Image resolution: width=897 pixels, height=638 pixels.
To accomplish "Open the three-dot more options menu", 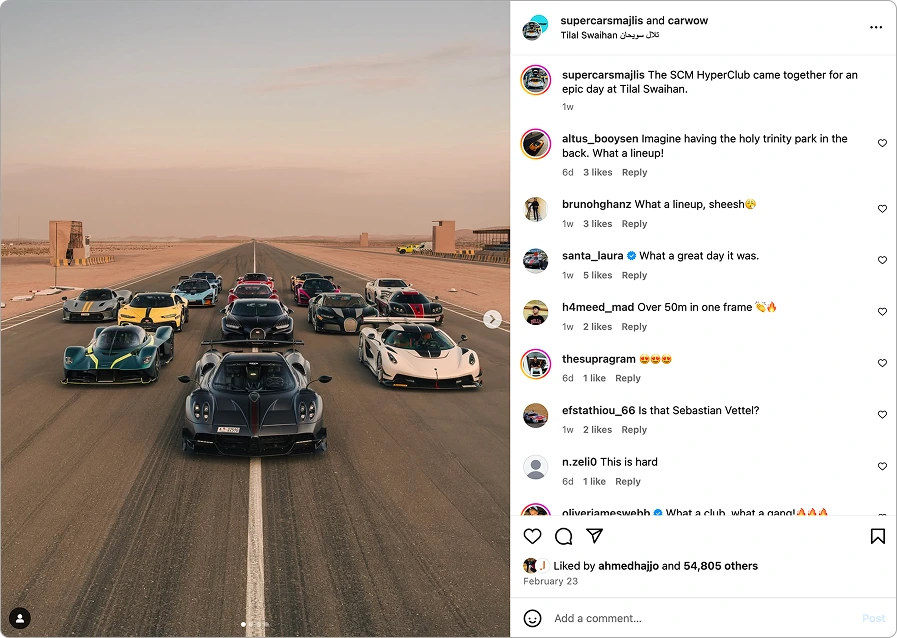I will 876,27.
